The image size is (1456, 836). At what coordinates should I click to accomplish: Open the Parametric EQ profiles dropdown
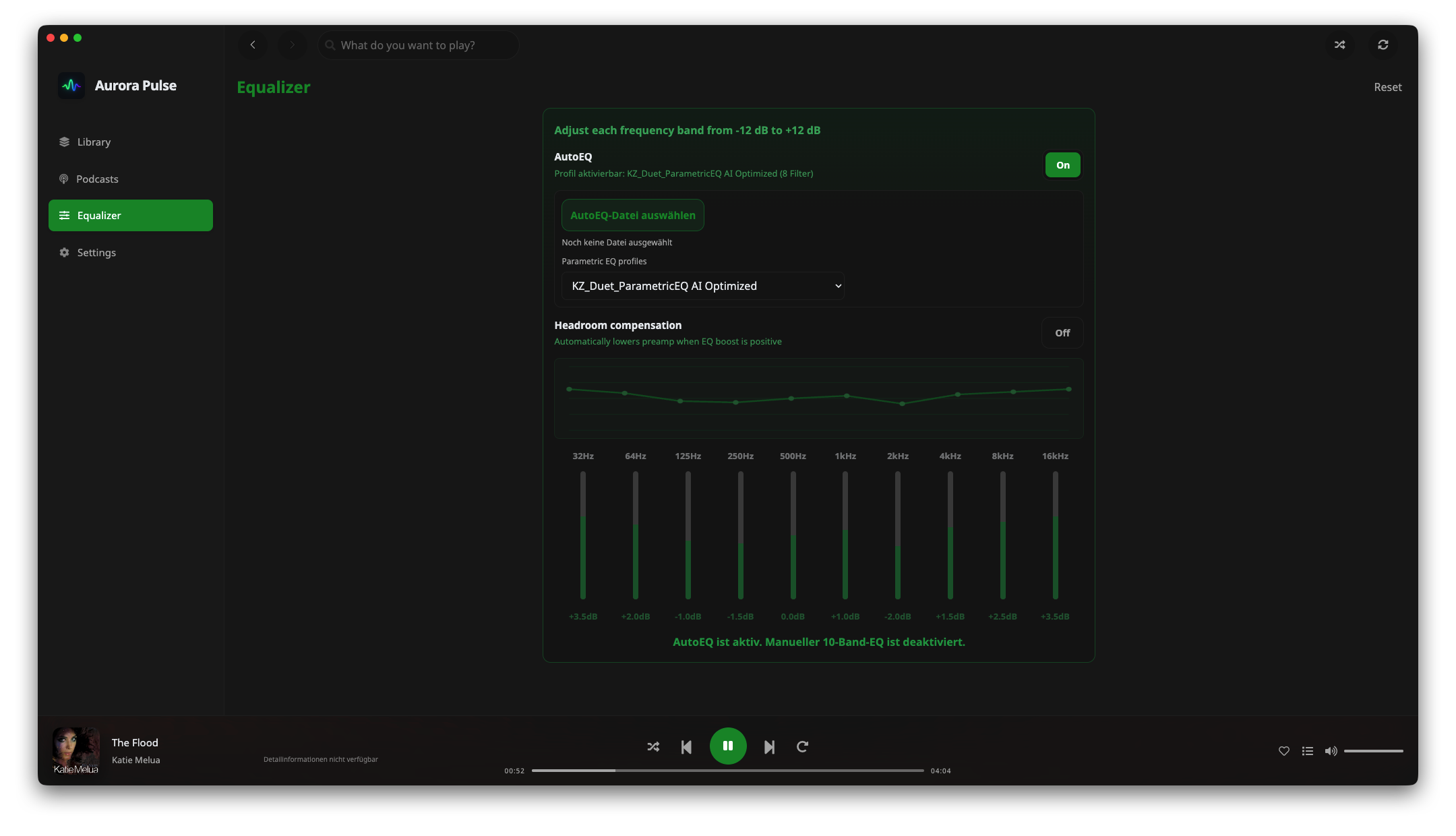click(703, 286)
